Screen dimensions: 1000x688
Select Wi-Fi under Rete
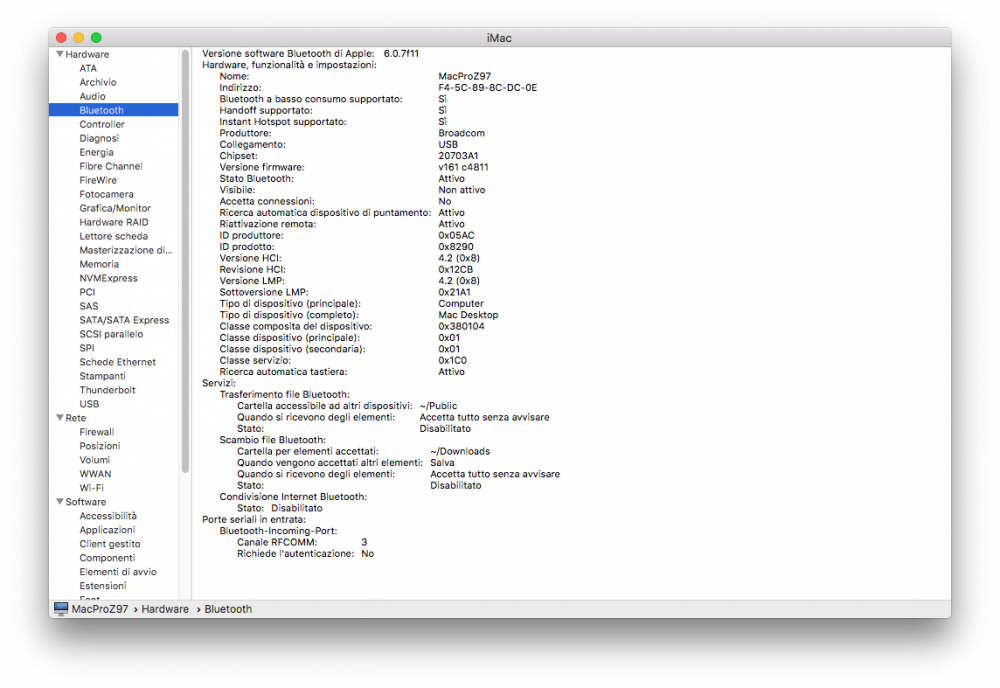[91, 489]
